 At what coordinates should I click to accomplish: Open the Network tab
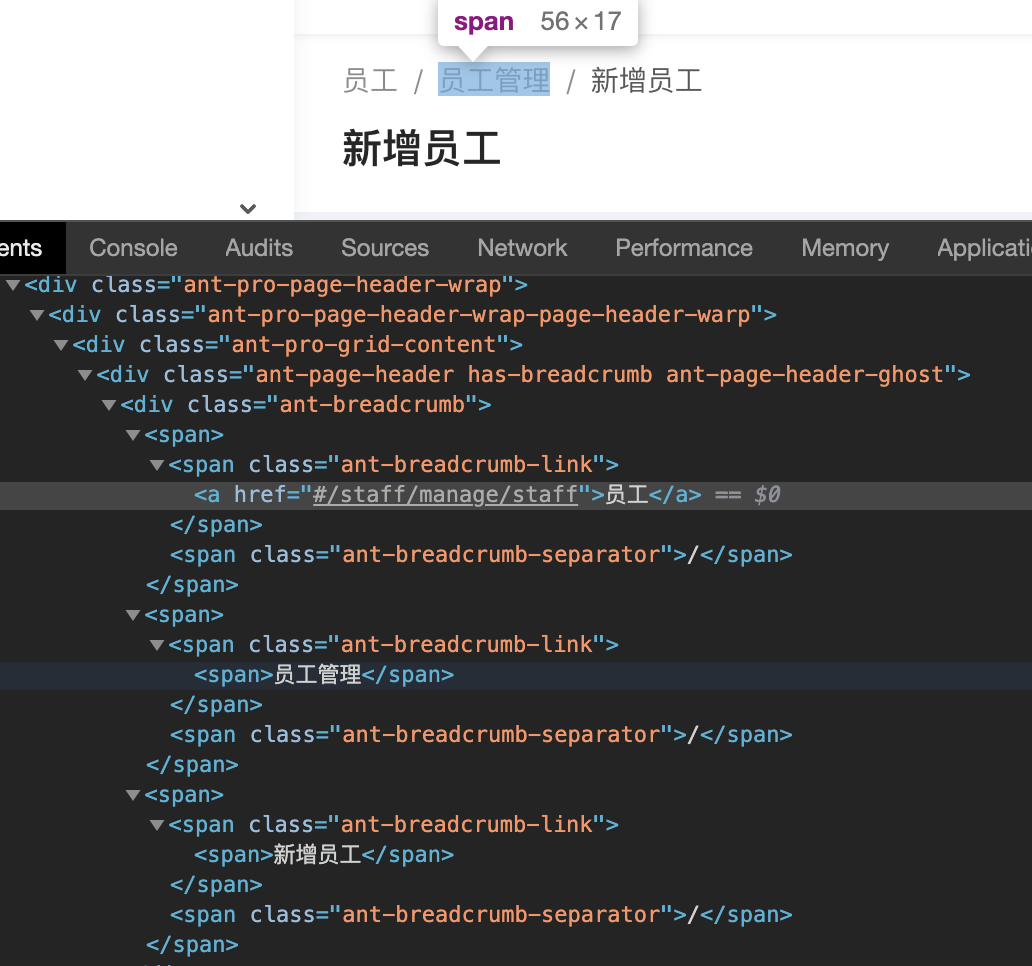(521, 248)
